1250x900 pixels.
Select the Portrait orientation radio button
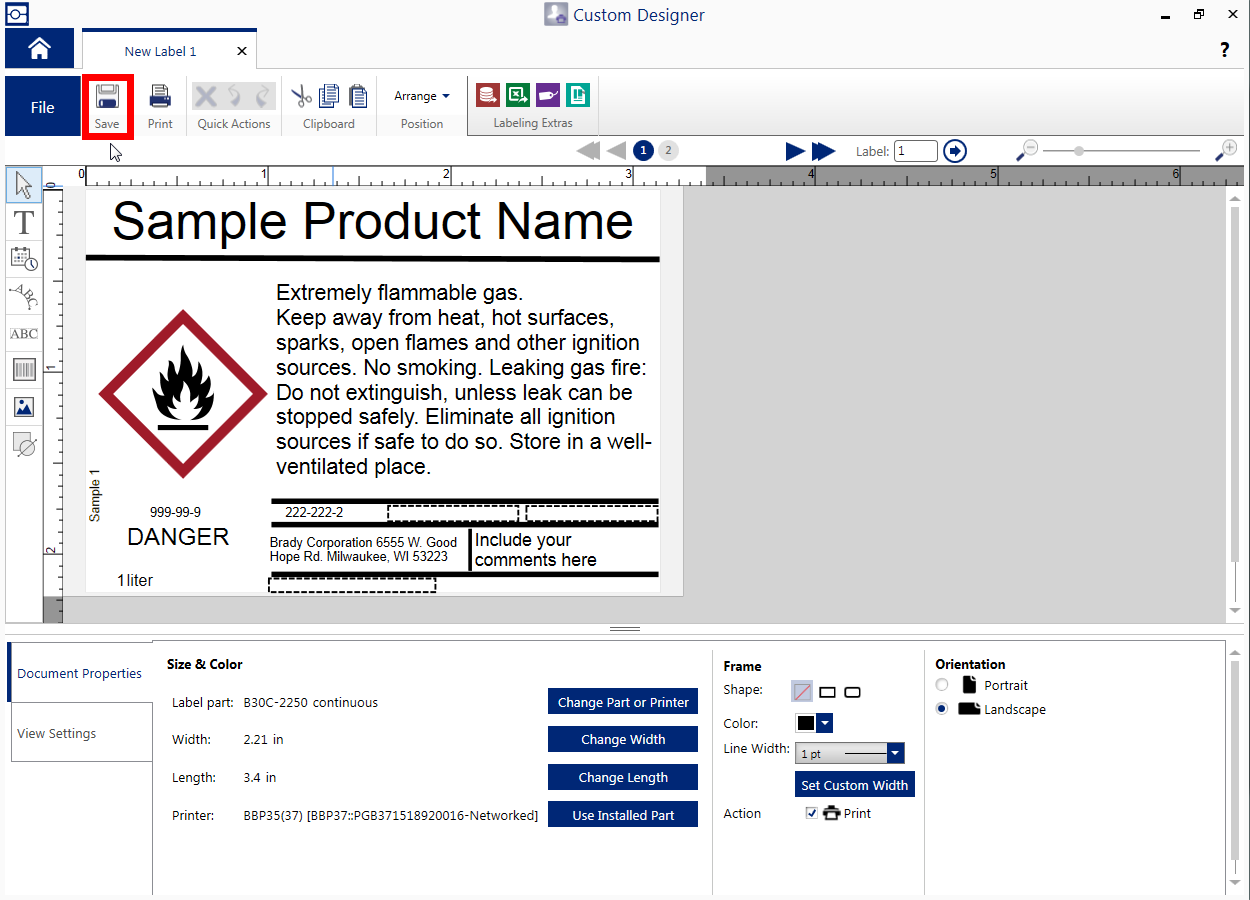[x=942, y=685]
